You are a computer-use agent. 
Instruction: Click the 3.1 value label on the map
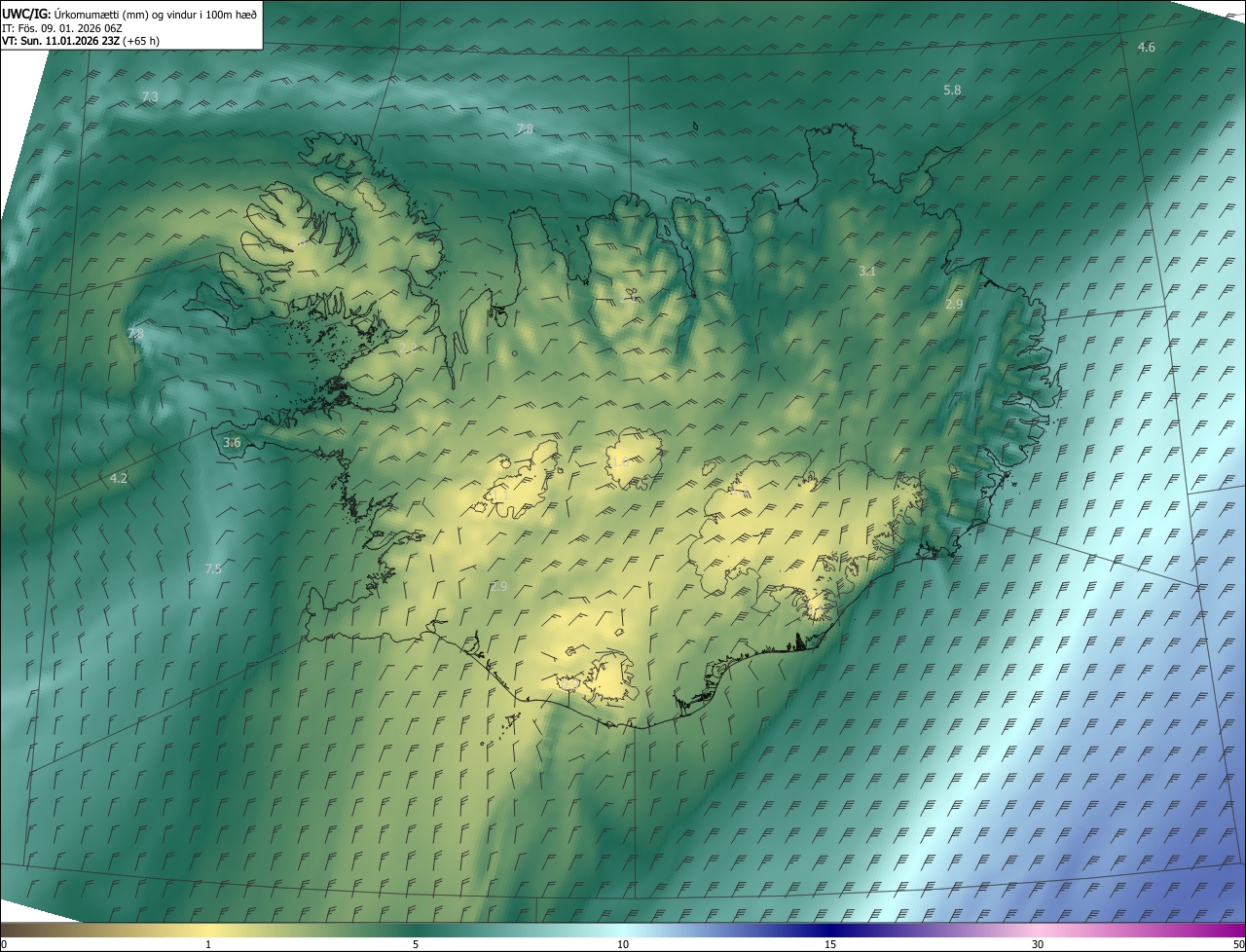867,271
